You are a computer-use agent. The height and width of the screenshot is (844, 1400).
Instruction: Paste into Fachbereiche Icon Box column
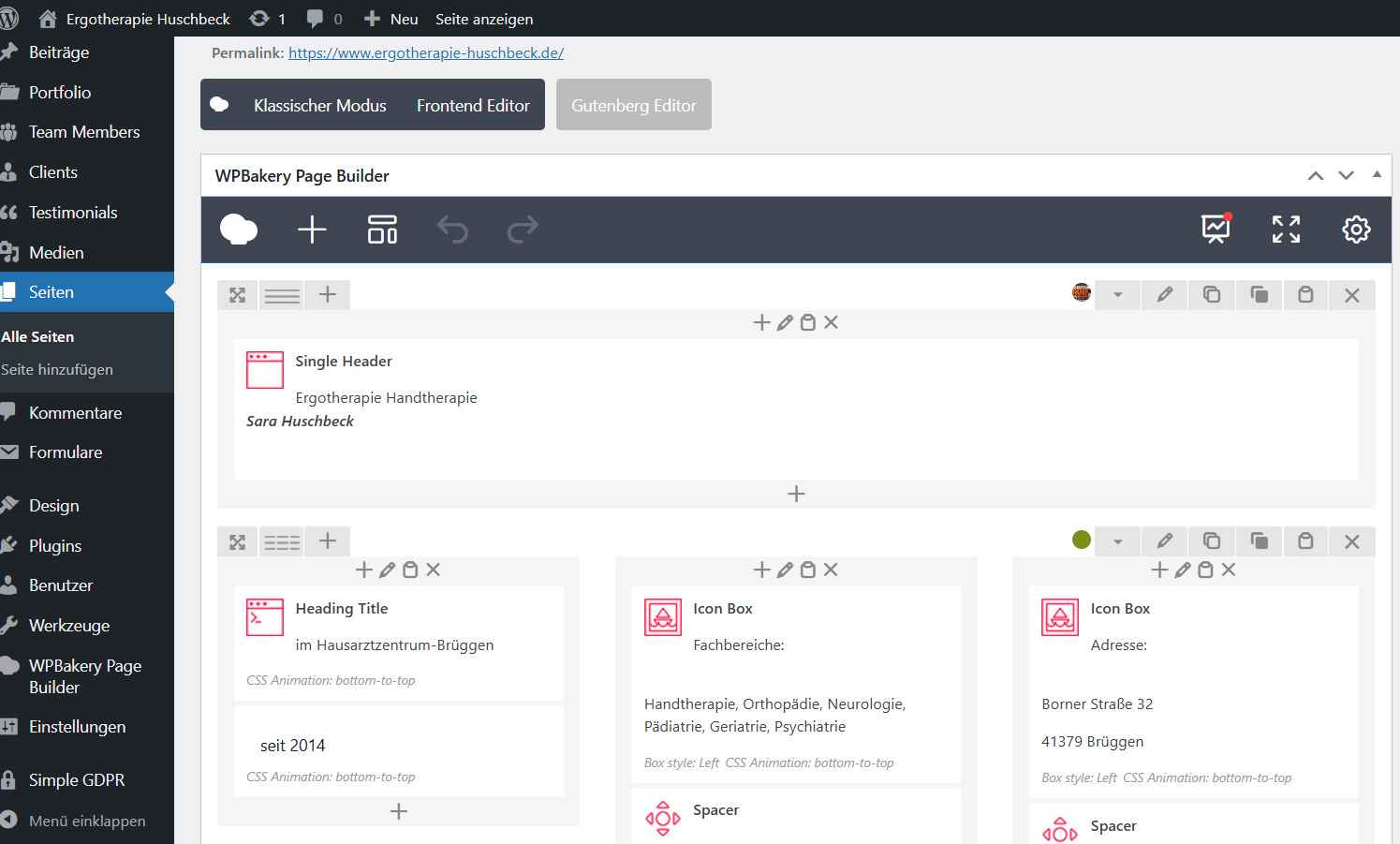(x=808, y=570)
